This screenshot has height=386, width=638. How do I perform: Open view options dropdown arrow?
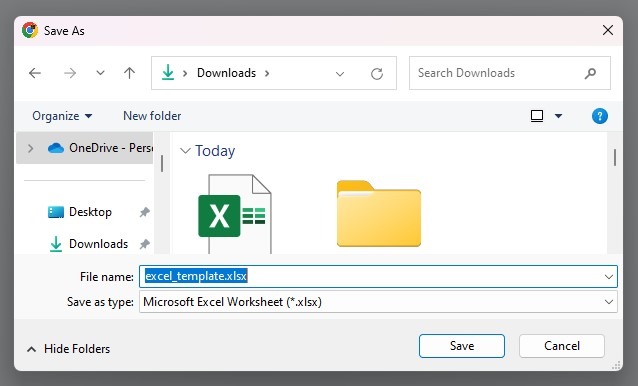[558, 116]
